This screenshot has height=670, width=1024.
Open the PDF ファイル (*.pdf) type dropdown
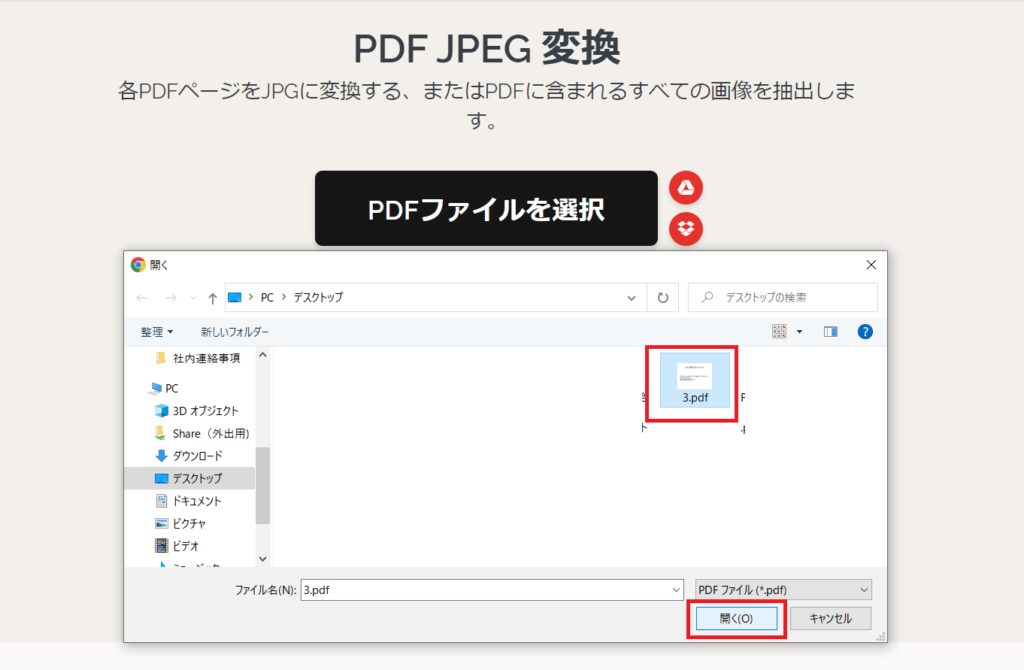[x=783, y=590]
